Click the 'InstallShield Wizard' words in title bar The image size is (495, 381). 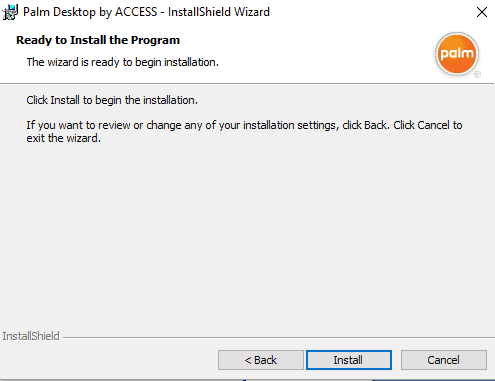coord(219,12)
